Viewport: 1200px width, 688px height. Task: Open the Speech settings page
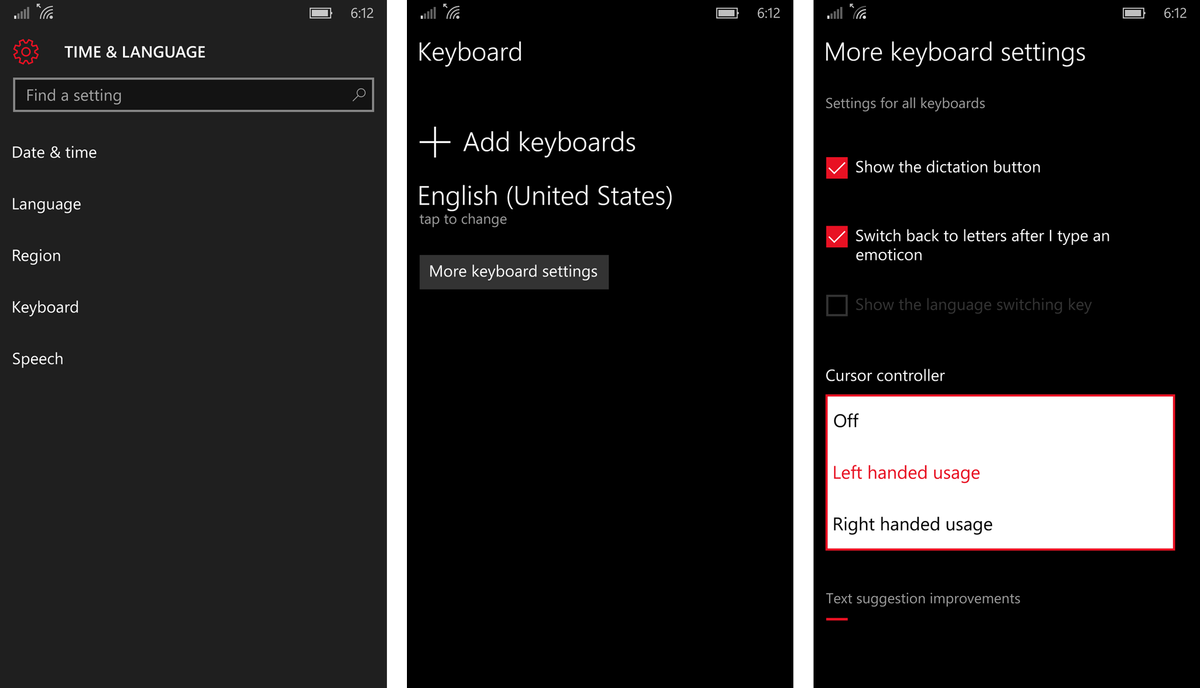click(37, 358)
